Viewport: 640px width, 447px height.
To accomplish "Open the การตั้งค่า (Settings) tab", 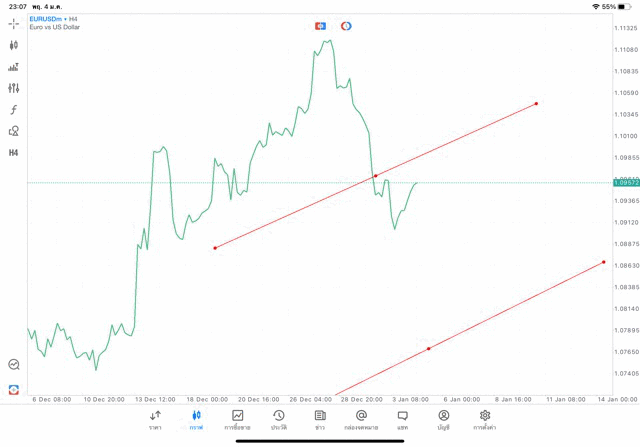I will click(x=485, y=420).
